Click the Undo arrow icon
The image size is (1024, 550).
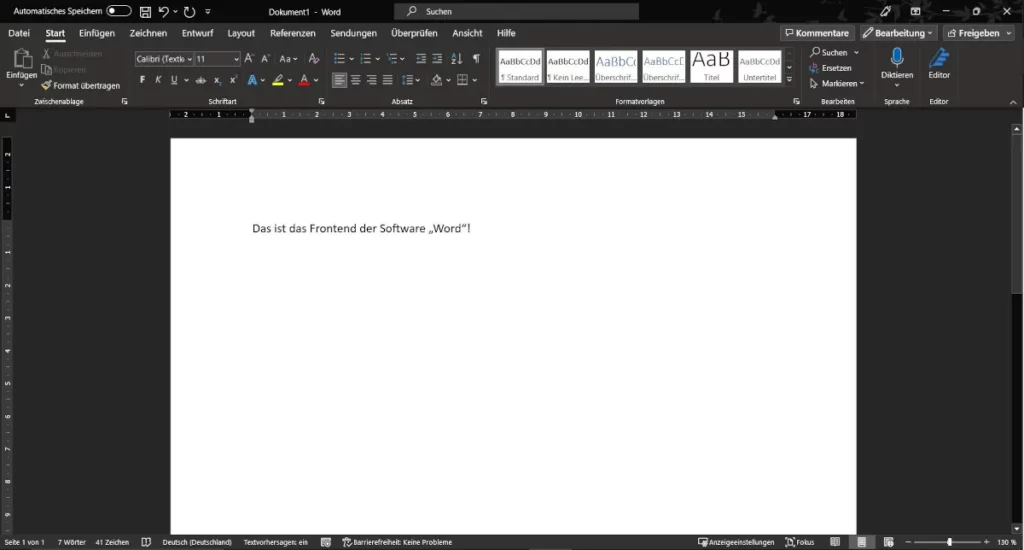tap(163, 12)
